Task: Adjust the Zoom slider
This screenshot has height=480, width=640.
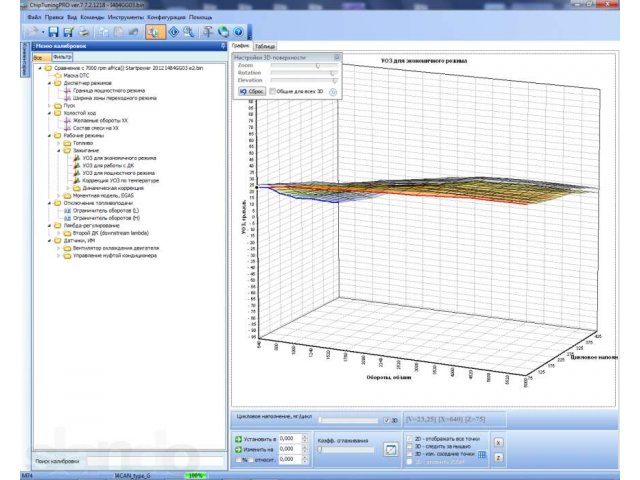Action: tap(316, 64)
